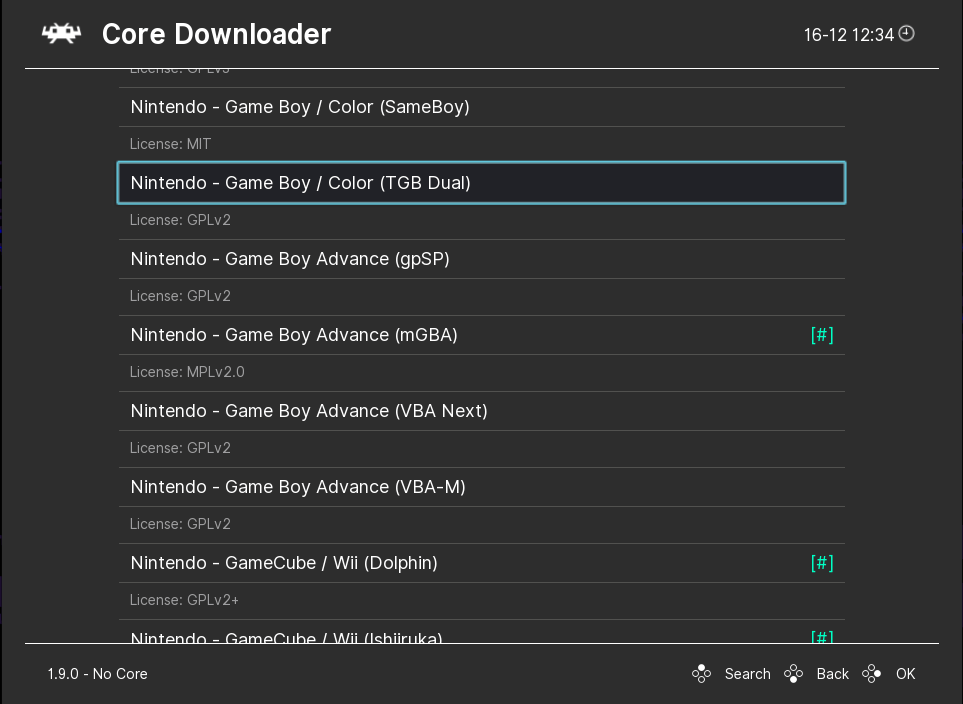Click installed [#] marker on Dolphin row
Image resolution: width=963 pixels, height=704 pixels.
pos(822,563)
